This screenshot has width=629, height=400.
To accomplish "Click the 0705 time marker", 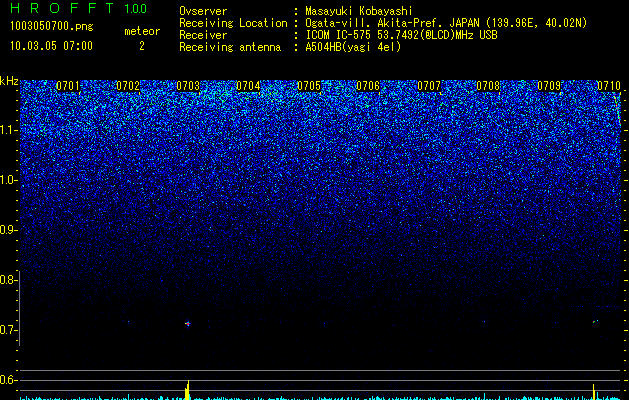I will [309, 85].
